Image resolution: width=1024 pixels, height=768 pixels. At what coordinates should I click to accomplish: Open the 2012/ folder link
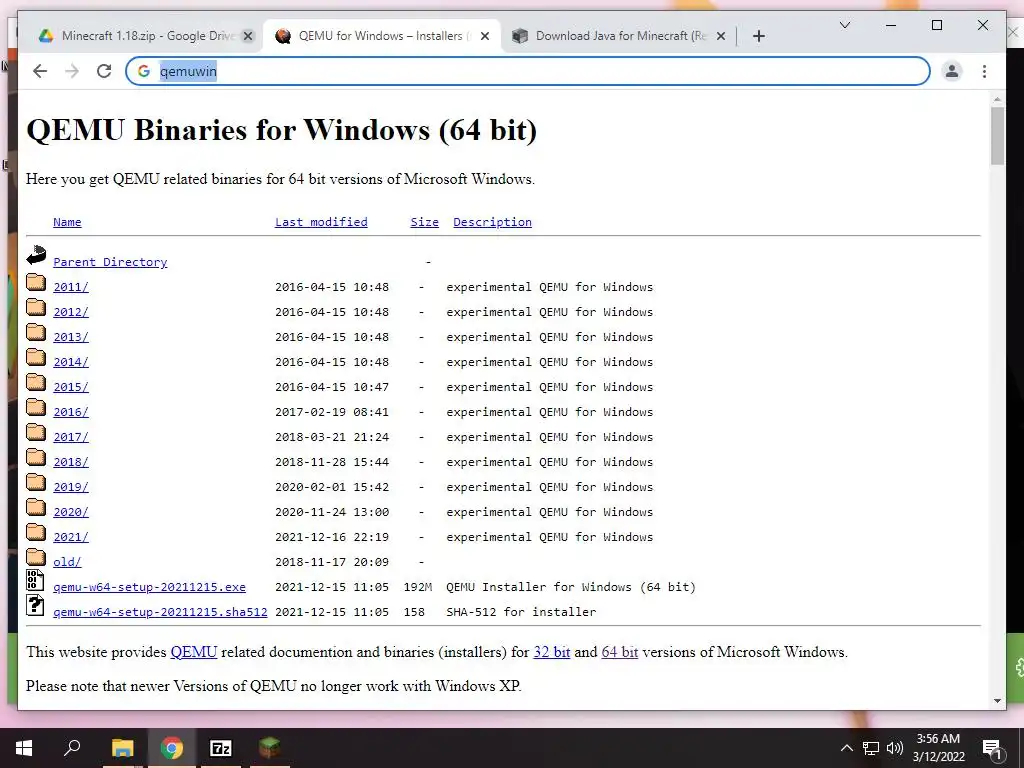pyautogui.click(x=71, y=312)
